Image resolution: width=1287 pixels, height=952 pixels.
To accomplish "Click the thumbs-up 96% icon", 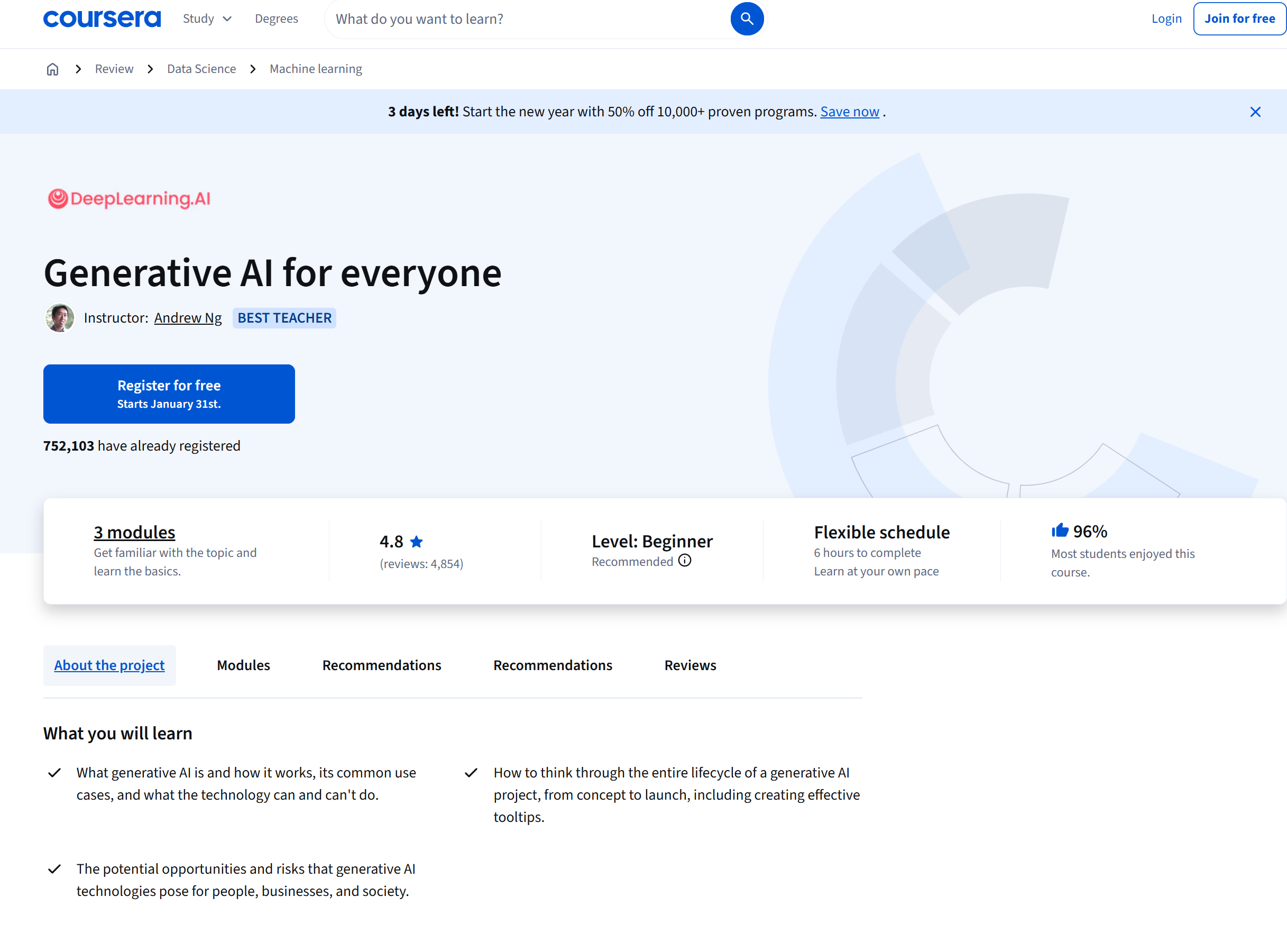I will point(1060,531).
